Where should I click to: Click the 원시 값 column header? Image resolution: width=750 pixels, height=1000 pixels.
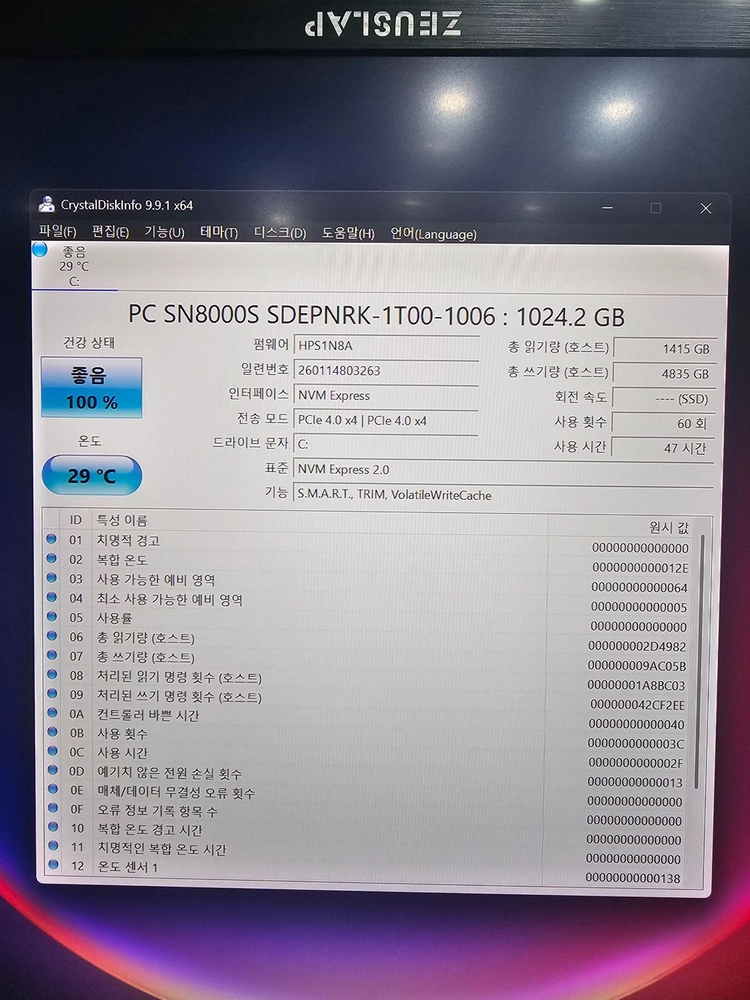click(x=668, y=527)
